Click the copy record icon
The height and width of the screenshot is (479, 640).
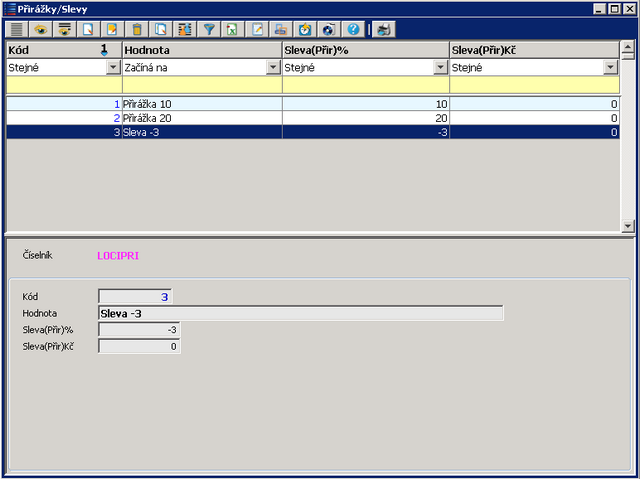161,29
